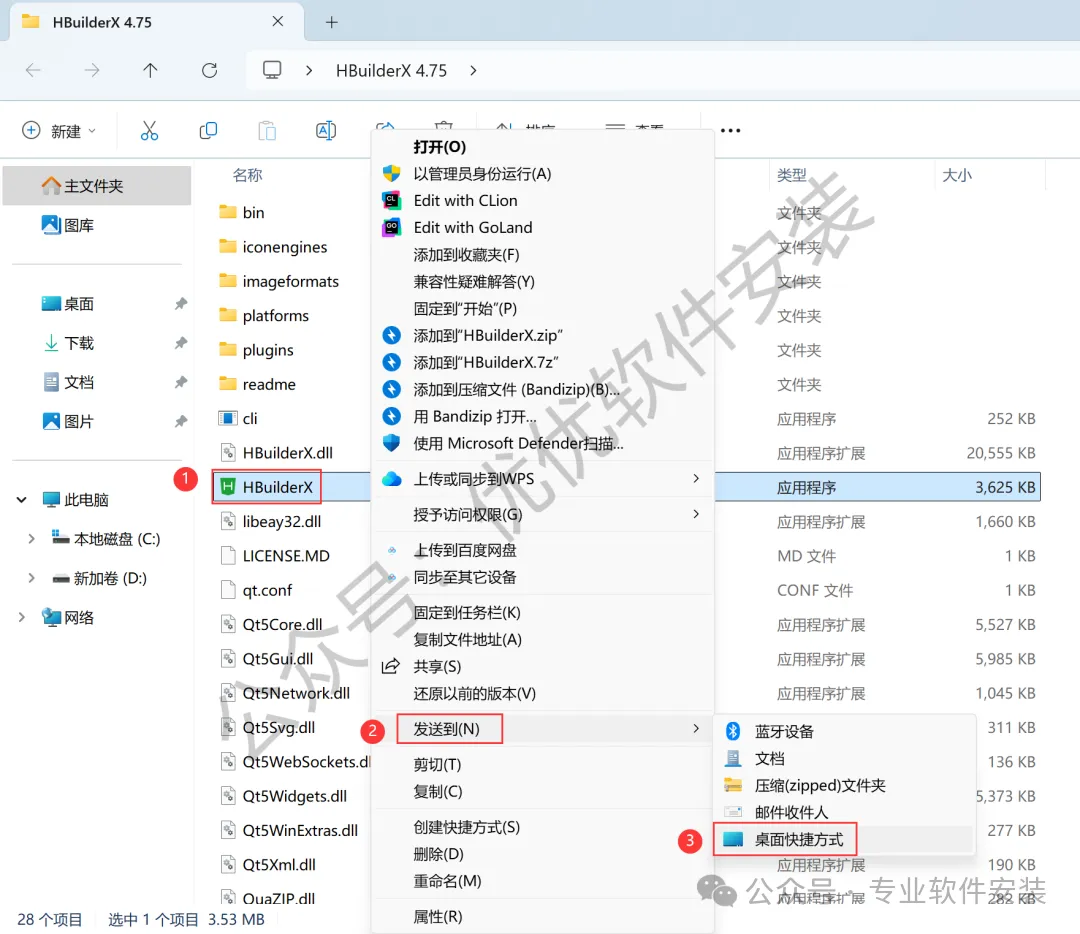Screen dimensions: 1080x934
Task: Expand the 新加卷 (D:) tree node
Action: (x=31, y=578)
